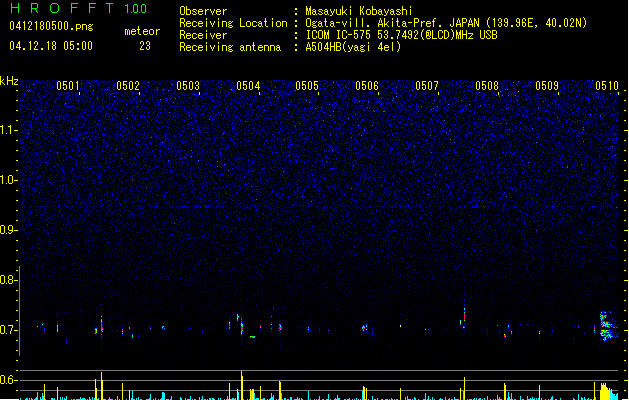Image resolution: width=629 pixels, height=400 pixels.
Task: Click the A504HB(yagi 4el) antenna text
Action: [x=353, y=47]
